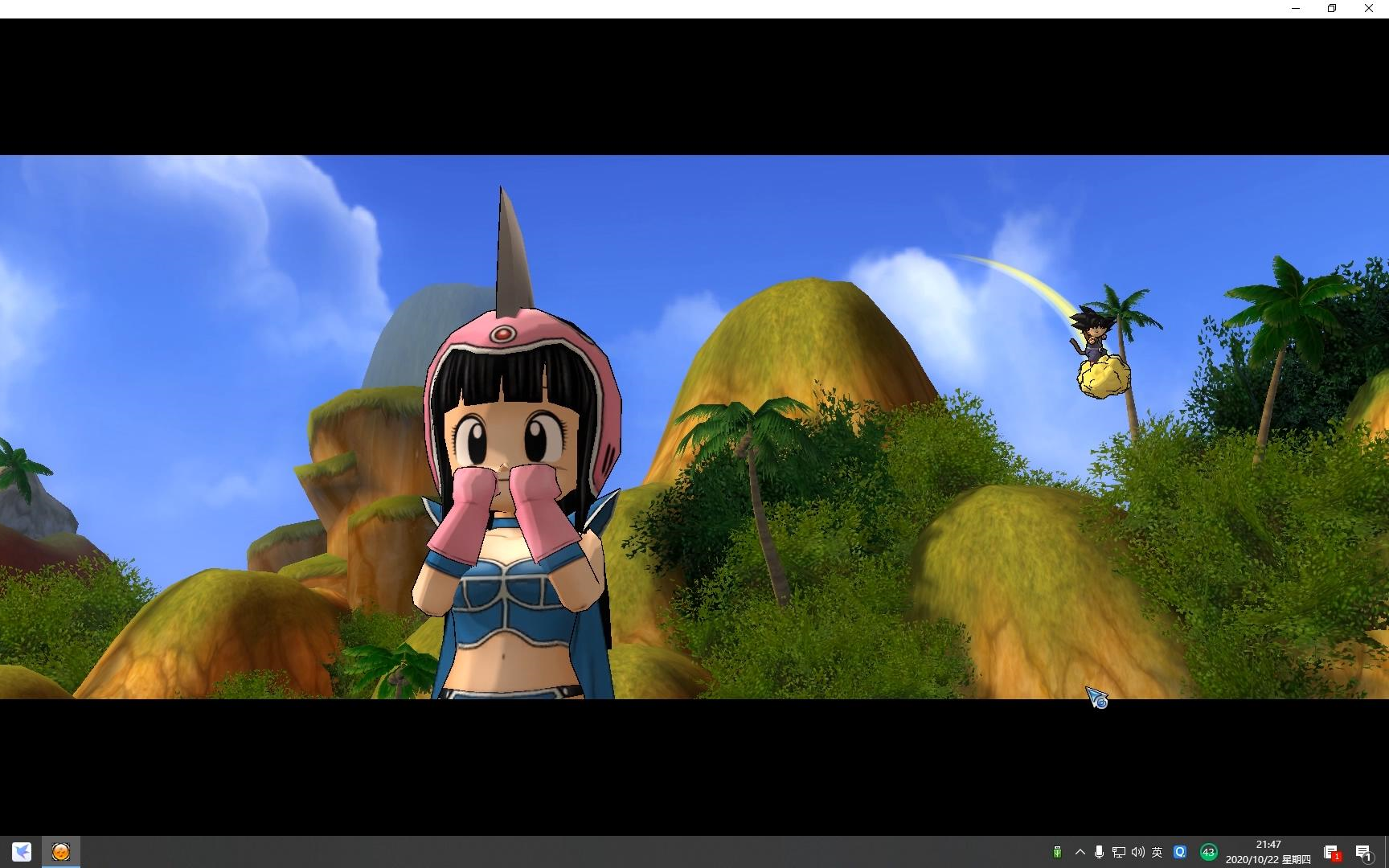The image size is (1389, 868).
Task: Expand the hidden system tray icons chevron
Action: click(x=1080, y=852)
